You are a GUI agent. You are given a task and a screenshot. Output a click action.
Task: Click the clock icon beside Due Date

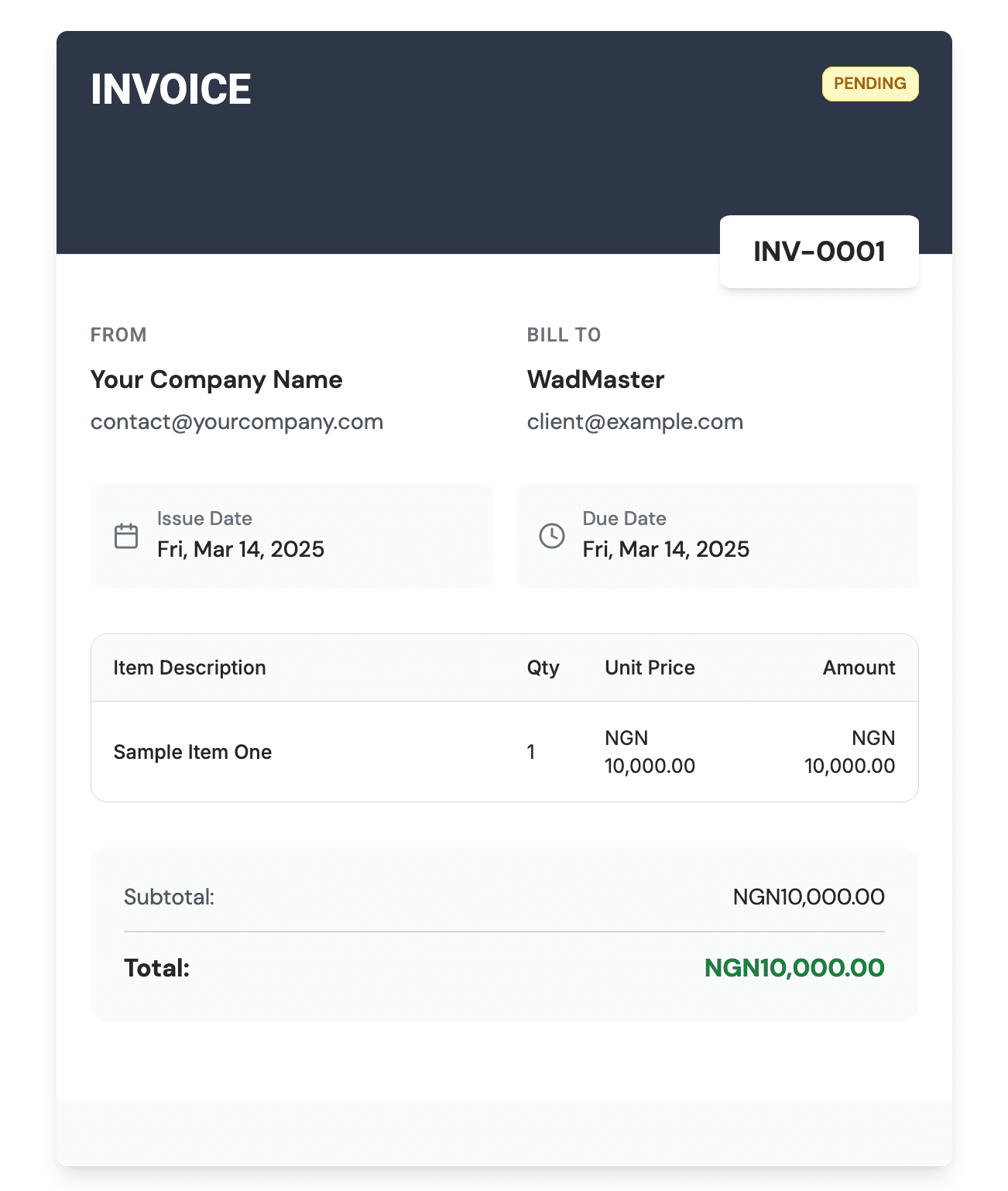[x=552, y=536]
